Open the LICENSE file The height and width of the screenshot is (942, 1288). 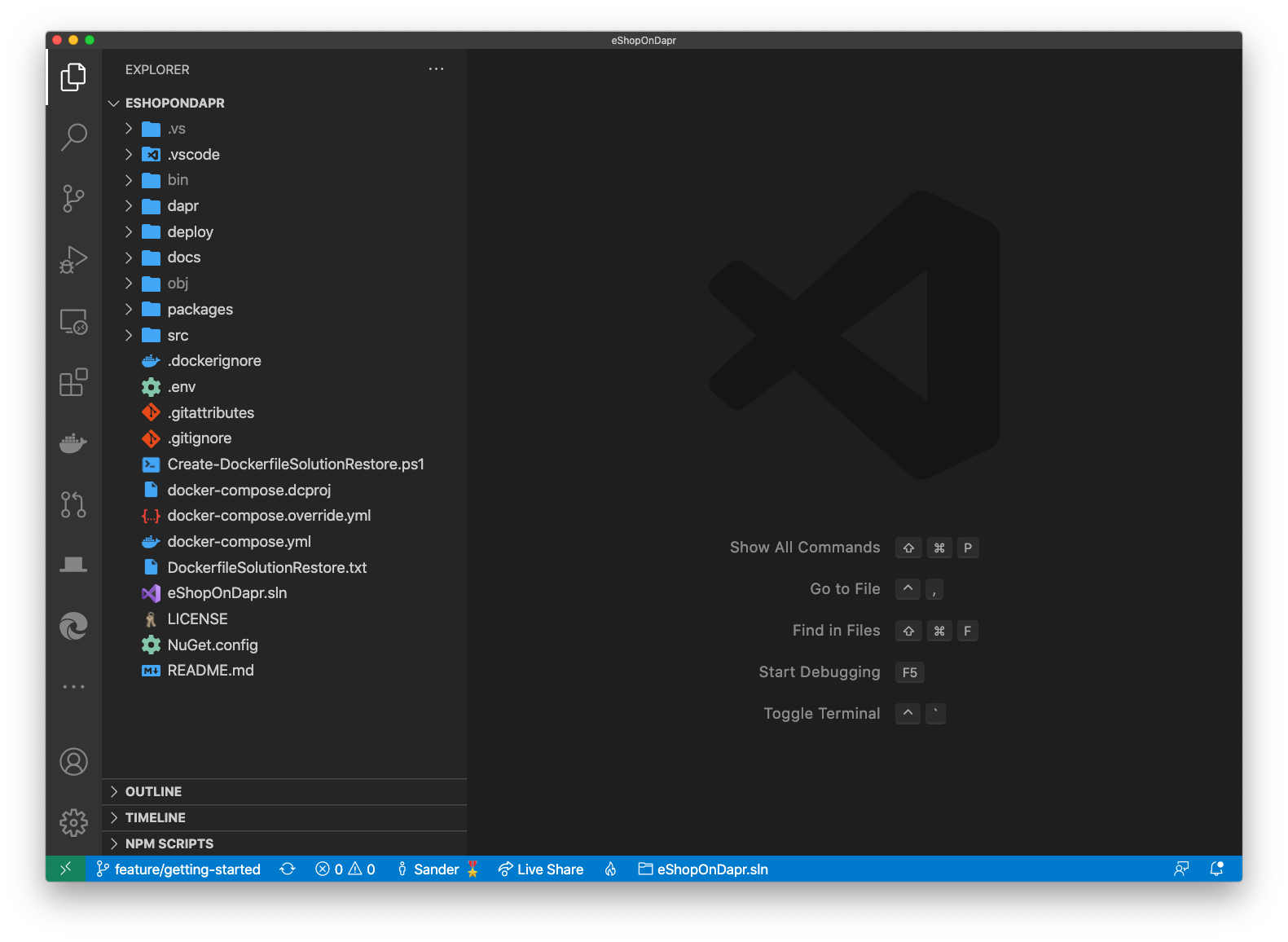284,619
